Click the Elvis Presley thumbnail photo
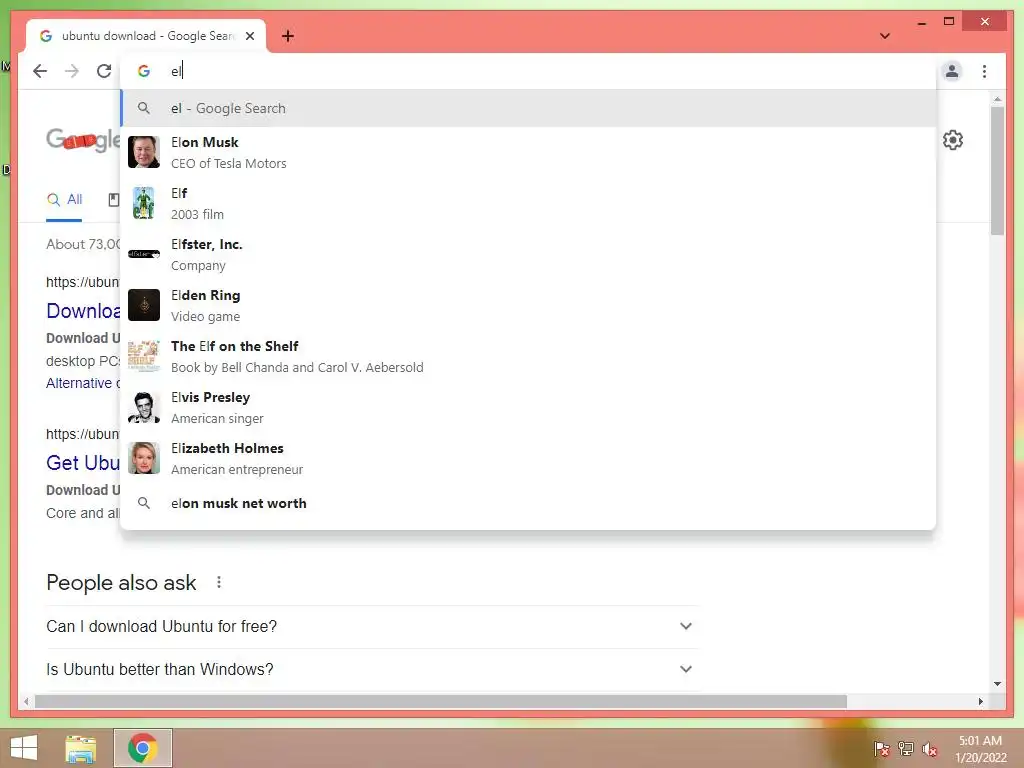The image size is (1024, 768). 144,407
